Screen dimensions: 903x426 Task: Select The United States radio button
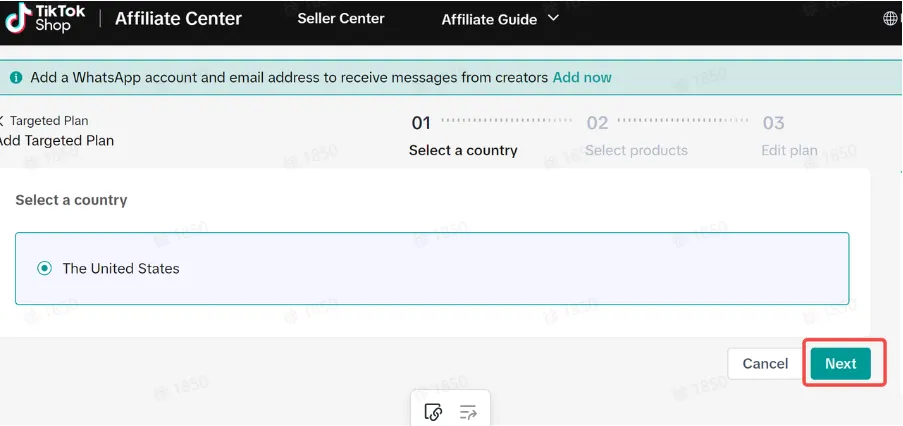point(44,268)
